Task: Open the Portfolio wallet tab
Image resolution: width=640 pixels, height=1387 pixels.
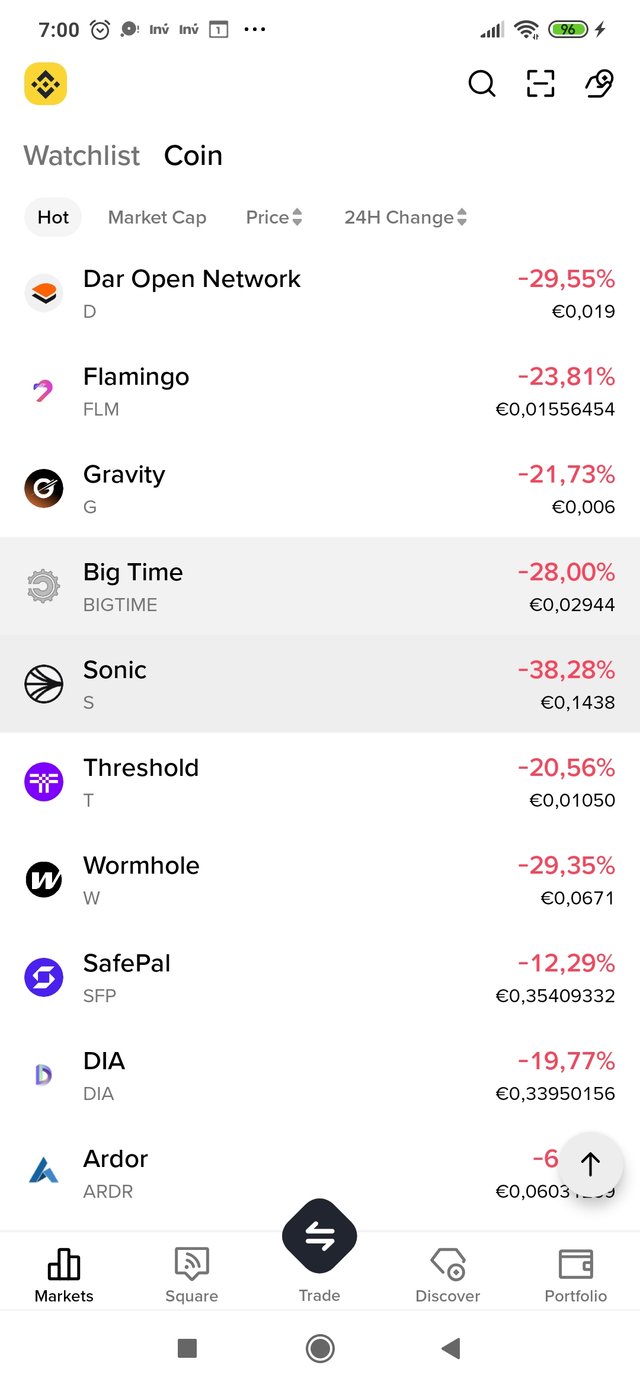Action: [575, 1274]
